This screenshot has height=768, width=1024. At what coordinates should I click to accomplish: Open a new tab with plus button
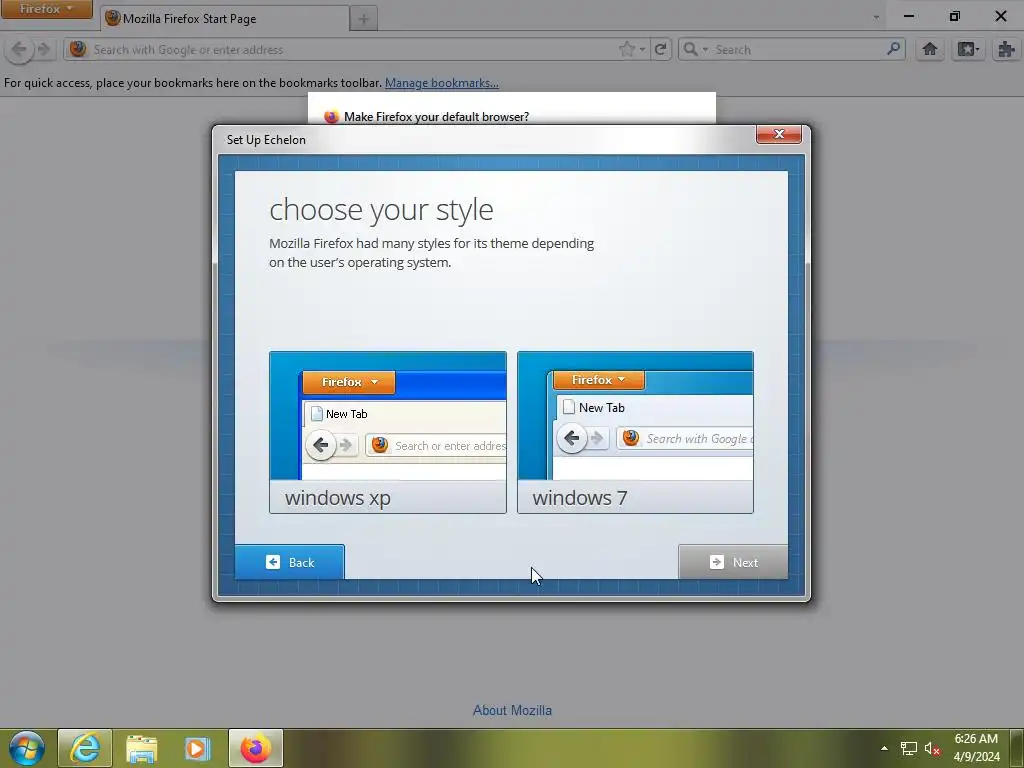tap(364, 19)
